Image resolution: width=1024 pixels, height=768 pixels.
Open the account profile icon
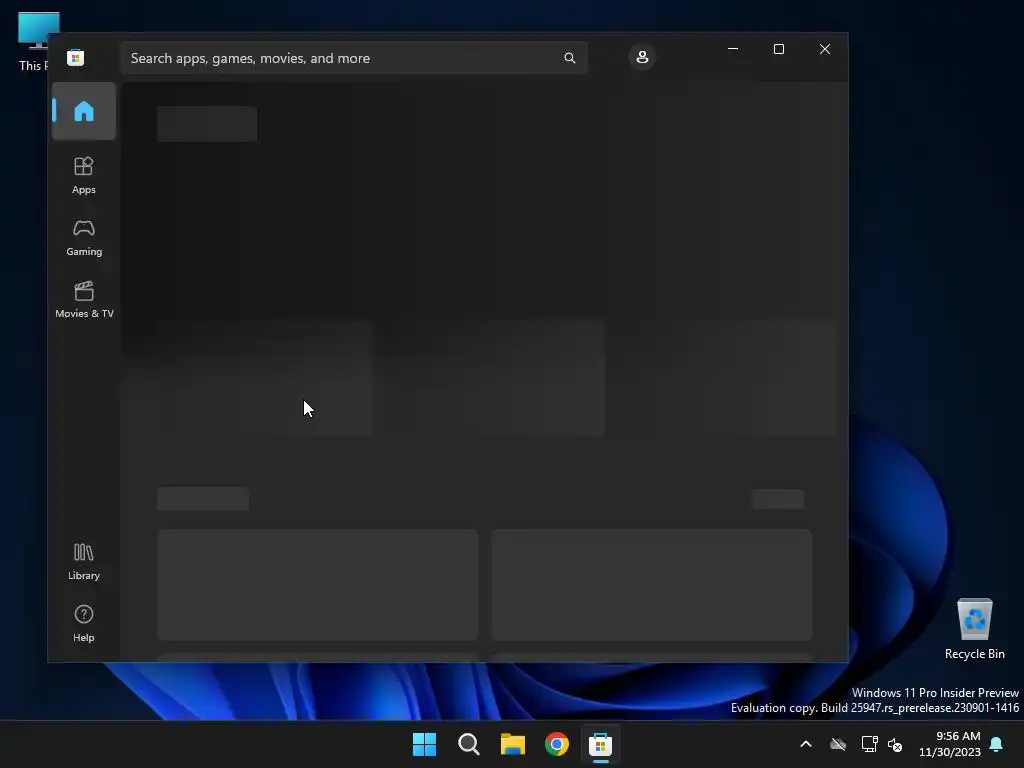click(642, 57)
